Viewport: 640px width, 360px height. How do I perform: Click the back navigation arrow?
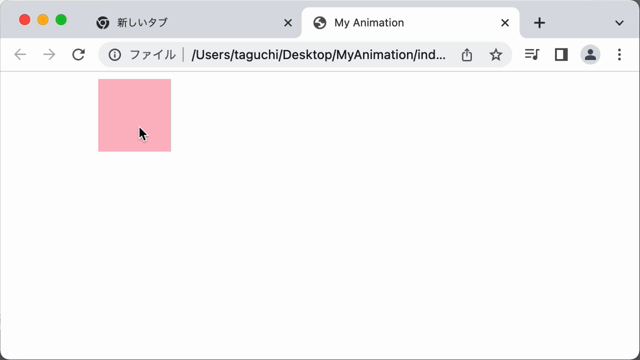[x=20, y=54]
